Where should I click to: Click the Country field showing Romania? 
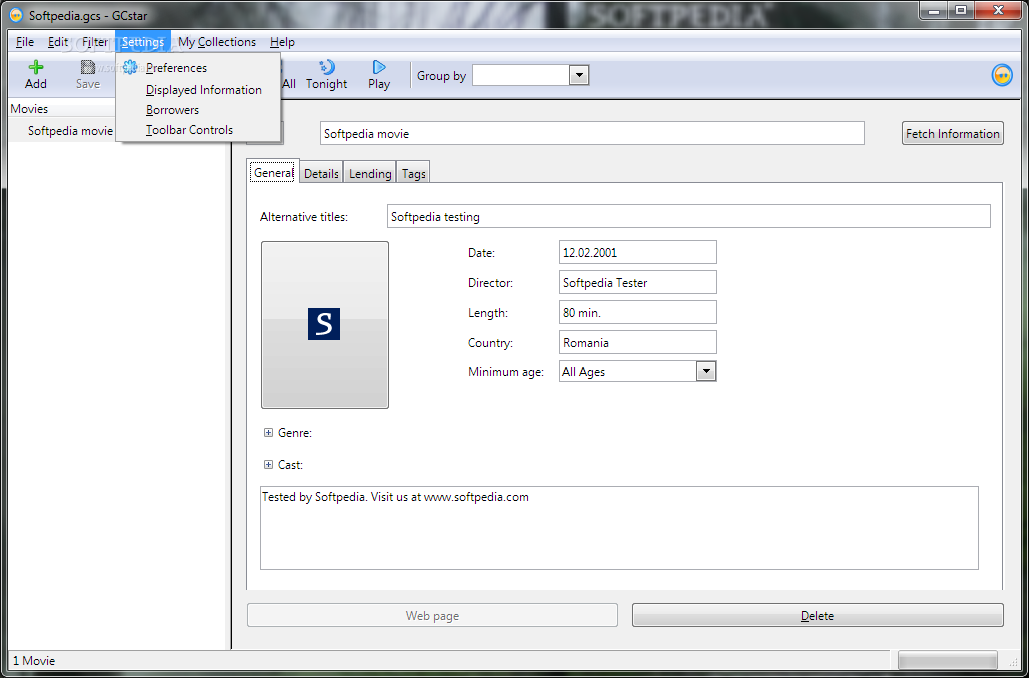coord(638,342)
